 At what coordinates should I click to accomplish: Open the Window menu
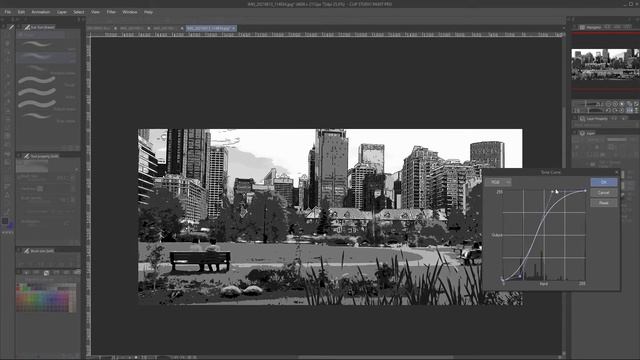pyautogui.click(x=130, y=12)
